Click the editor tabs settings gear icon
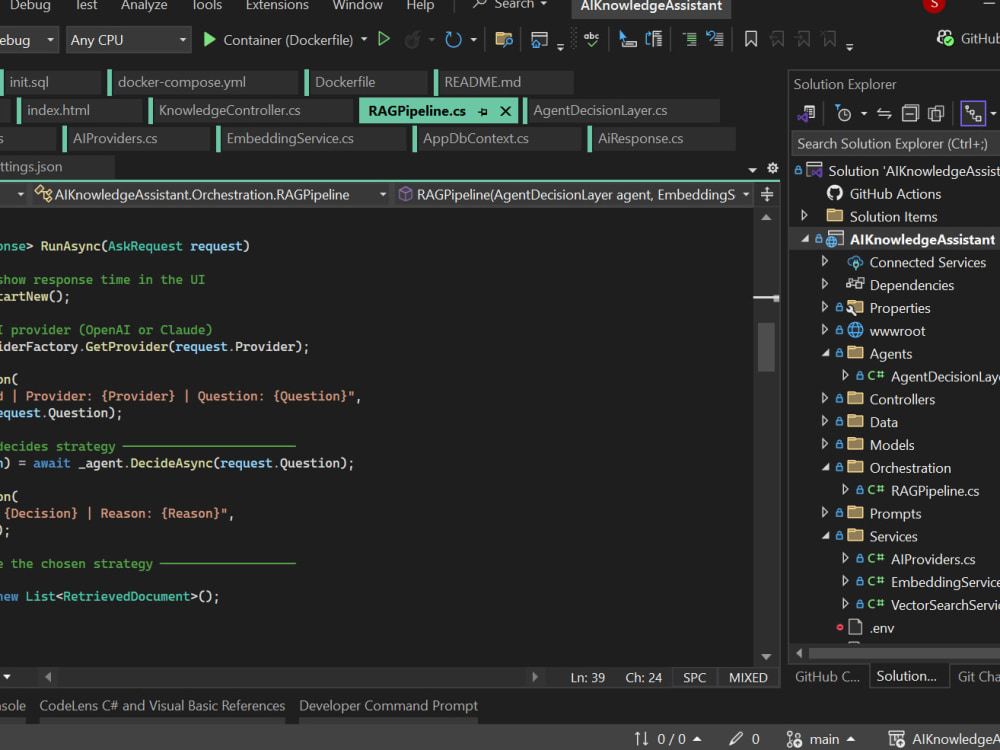1000x750 pixels. click(772, 168)
